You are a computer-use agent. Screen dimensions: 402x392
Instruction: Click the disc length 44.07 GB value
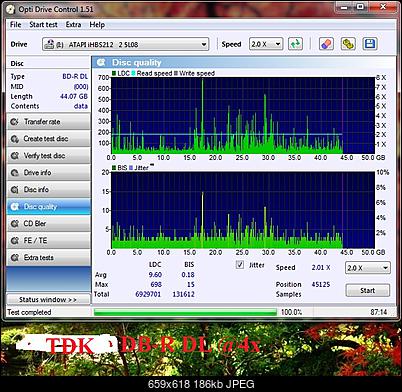point(74,96)
